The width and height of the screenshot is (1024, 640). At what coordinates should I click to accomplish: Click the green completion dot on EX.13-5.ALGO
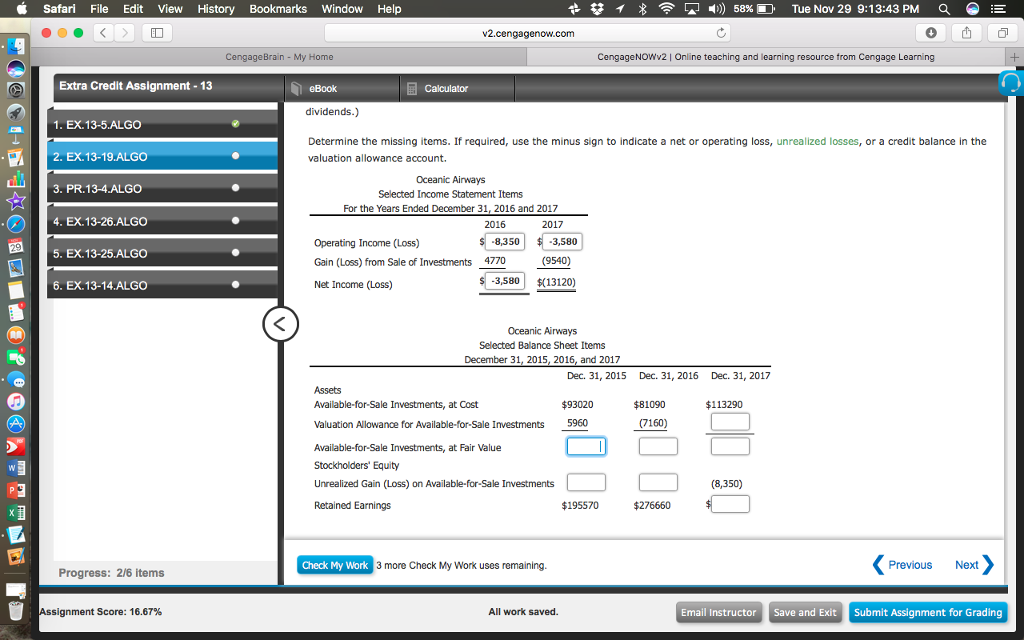234,125
